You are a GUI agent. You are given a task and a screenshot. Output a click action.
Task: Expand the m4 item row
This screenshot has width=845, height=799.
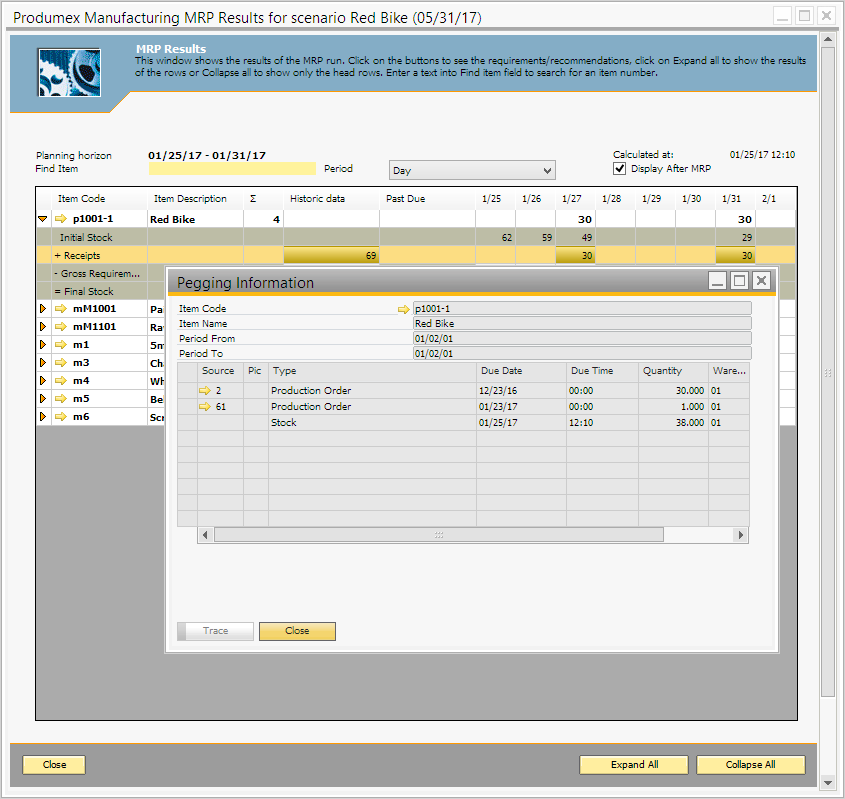[x=43, y=381]
